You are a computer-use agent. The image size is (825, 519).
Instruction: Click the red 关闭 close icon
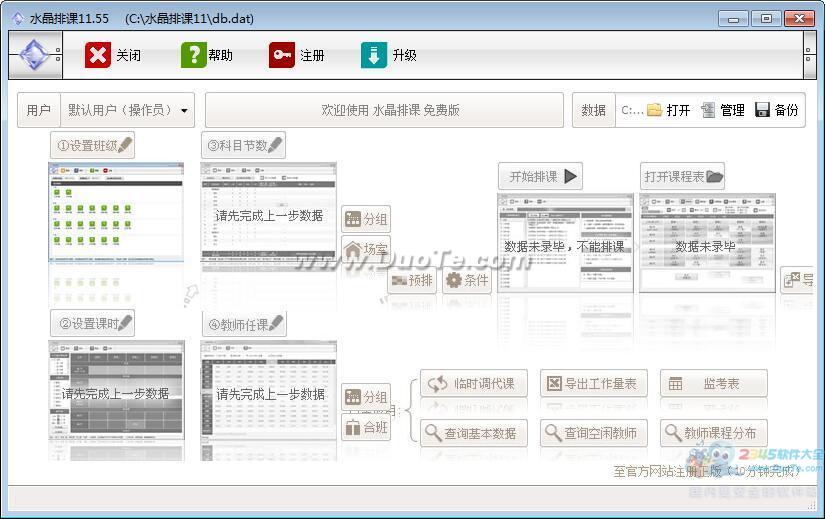click(97, 55)
